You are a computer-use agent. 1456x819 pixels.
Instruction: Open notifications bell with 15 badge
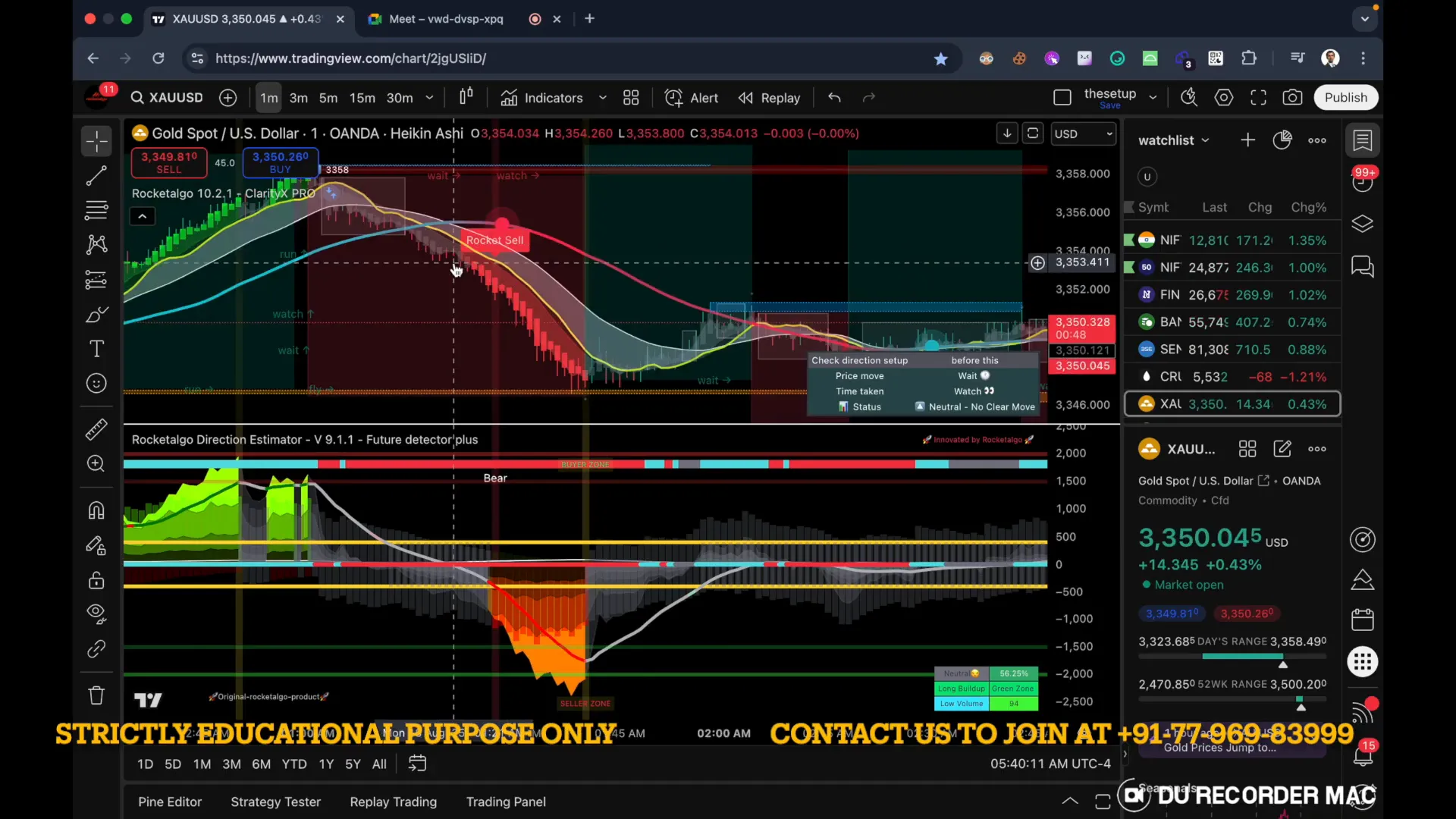point(1363,756)
